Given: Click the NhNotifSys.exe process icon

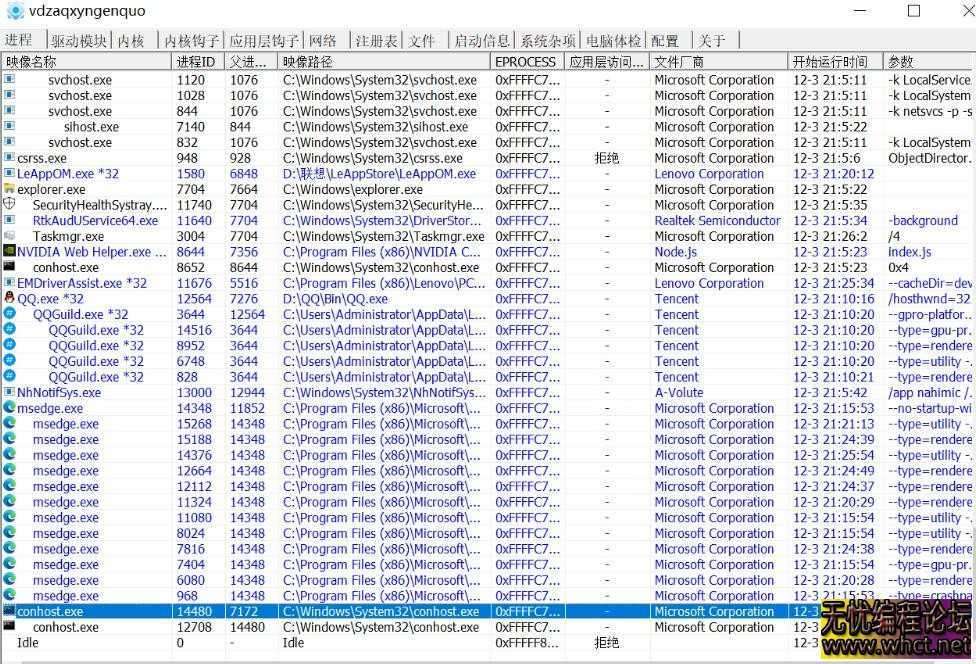Looking at the screenshot, I should 8,392.
